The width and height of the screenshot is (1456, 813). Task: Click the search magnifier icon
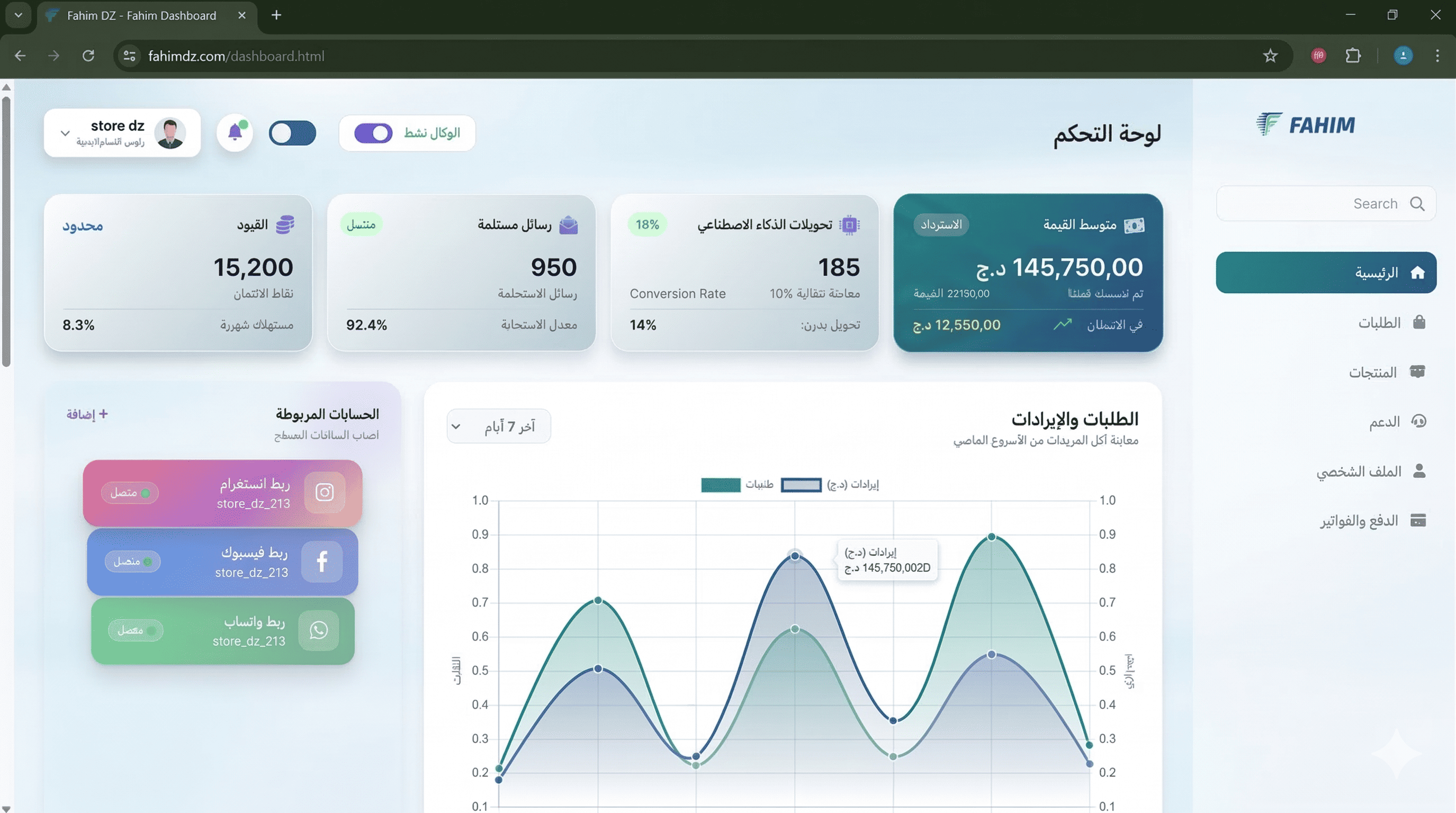pyautogui.click(x=1417, y=203)
